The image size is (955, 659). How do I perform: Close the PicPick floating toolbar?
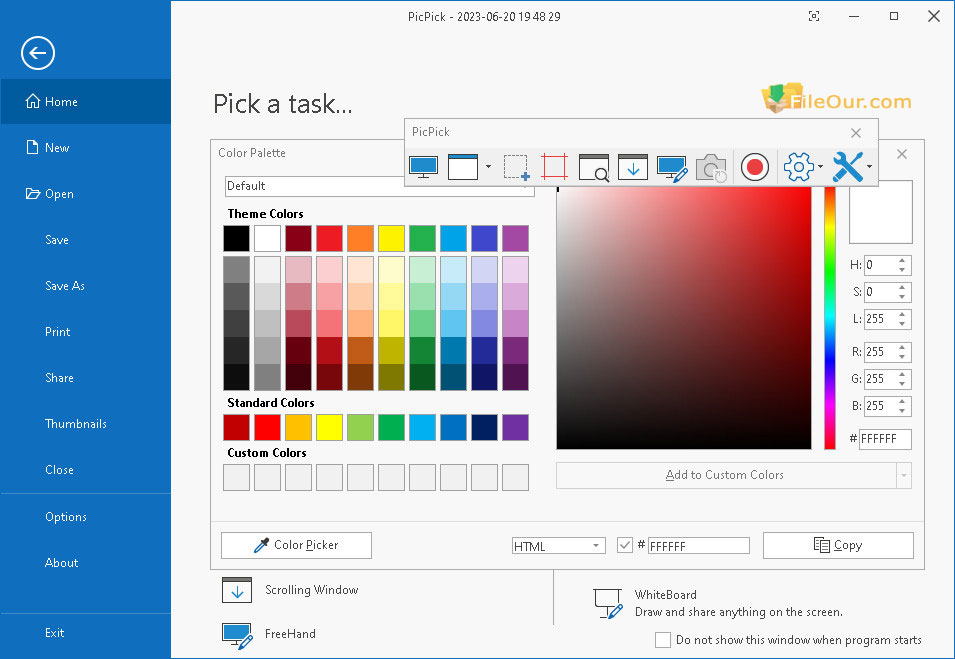click(856, 133)
